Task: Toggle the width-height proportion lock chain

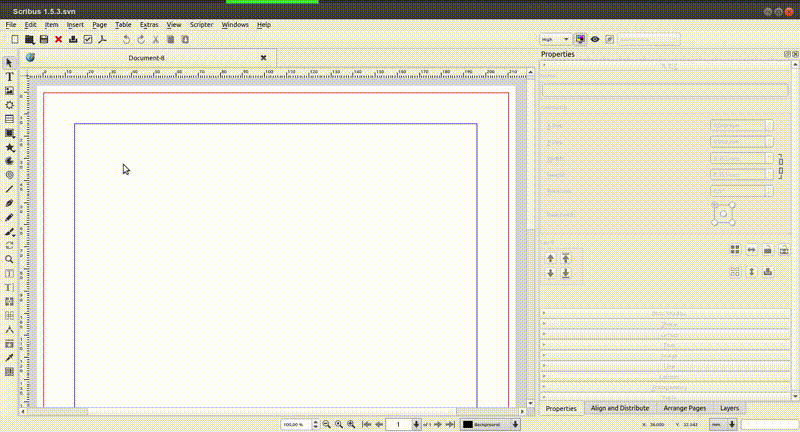Action: click(781, 165)
